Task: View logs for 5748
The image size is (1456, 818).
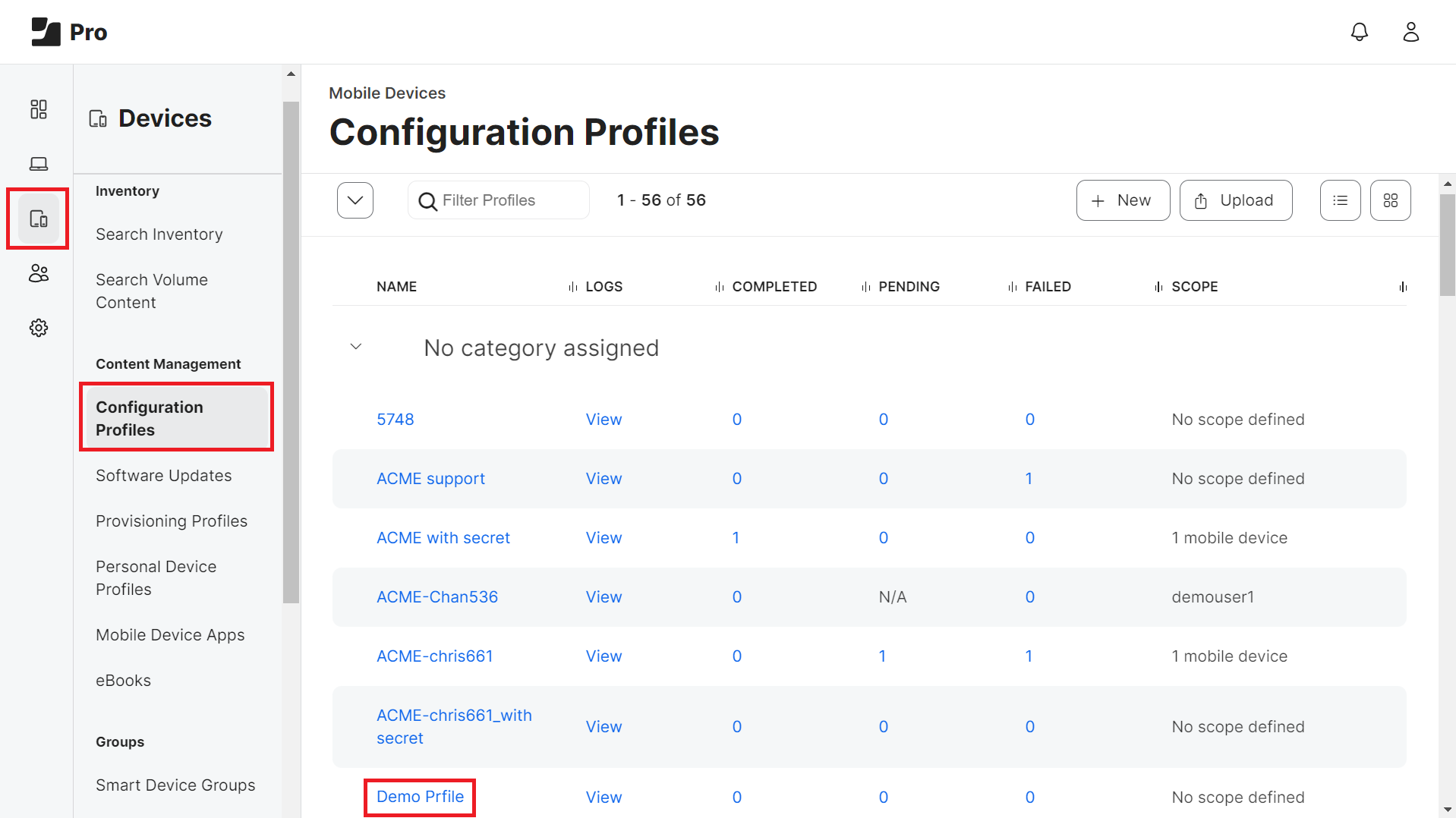Action: pyautogui.click(x=604, y=420)
